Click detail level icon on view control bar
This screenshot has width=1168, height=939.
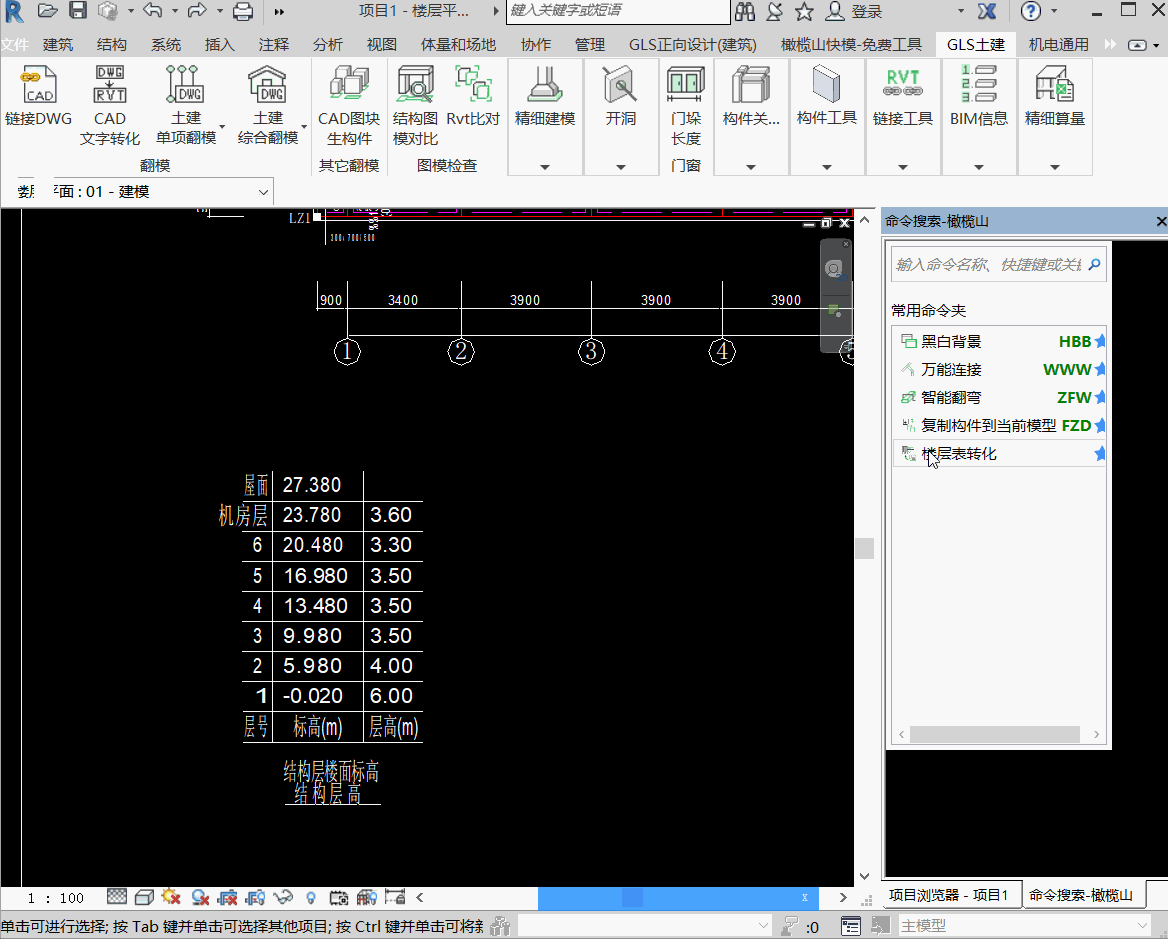pos(117,897)
